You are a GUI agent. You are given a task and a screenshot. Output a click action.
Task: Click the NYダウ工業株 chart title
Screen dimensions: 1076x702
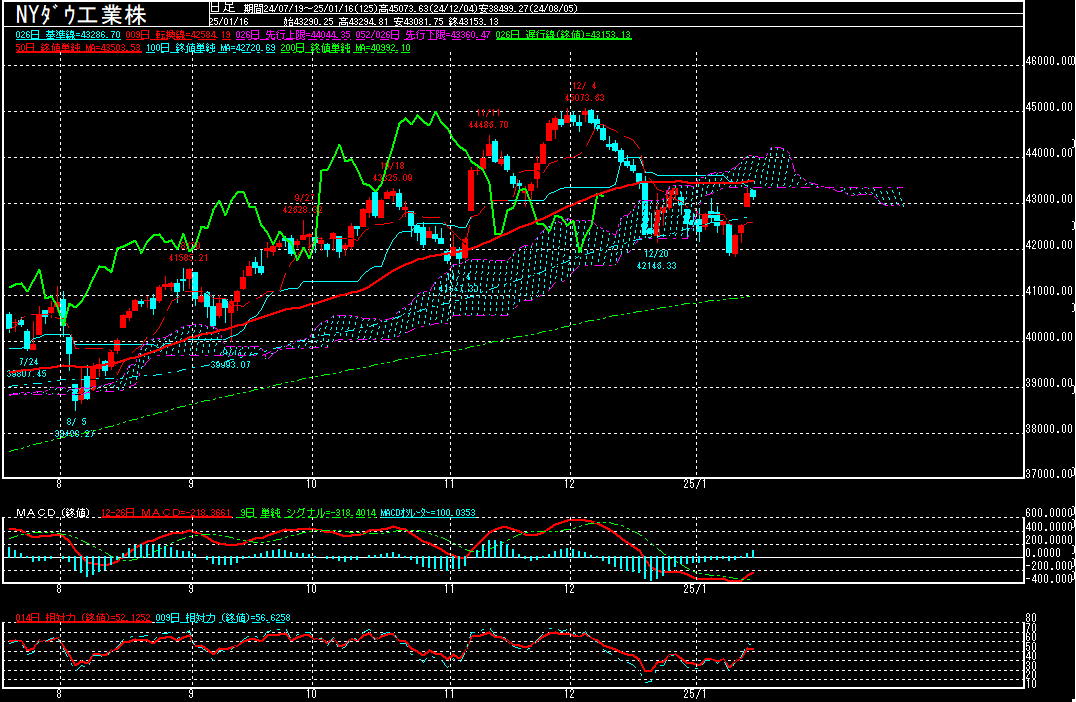pyautogui.click(x=80, y=14)
